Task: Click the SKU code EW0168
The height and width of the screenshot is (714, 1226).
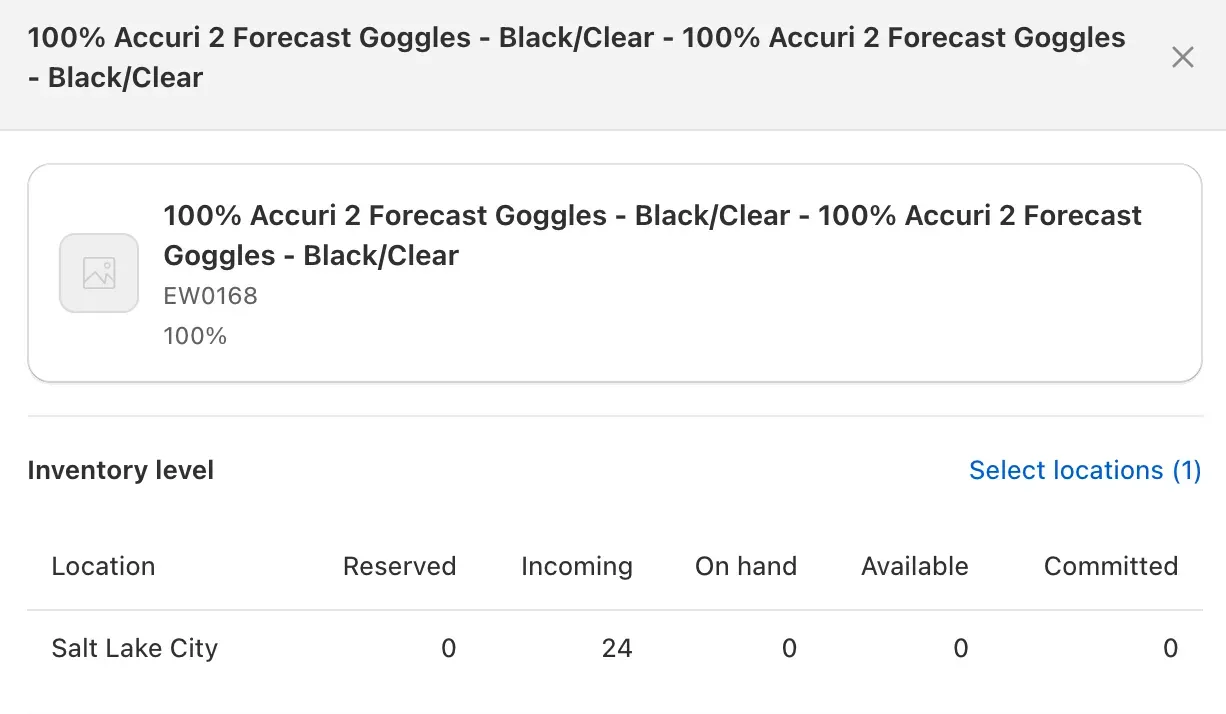Action: point(210,296)
